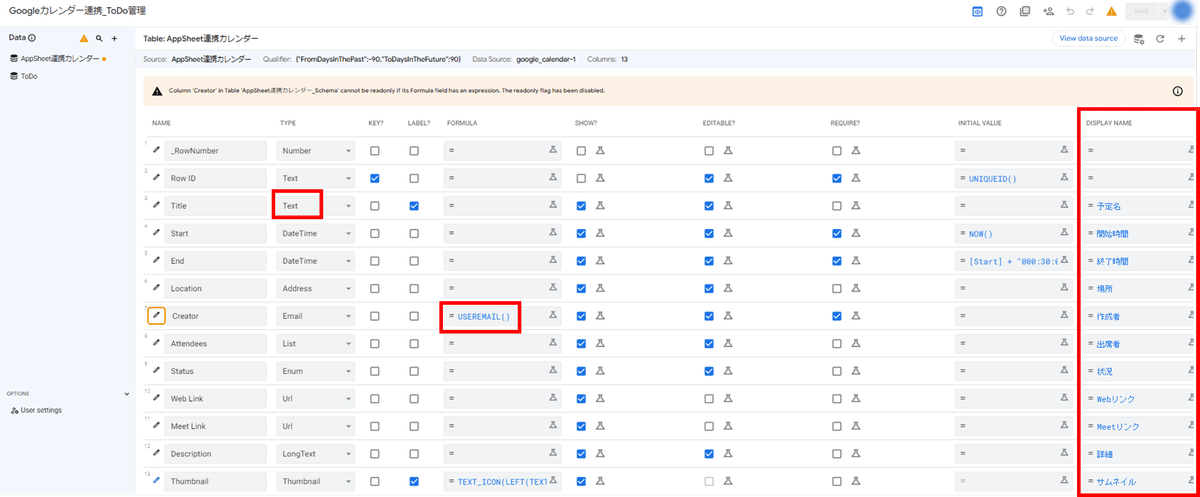Image resolution: width=1200 pixels, height=497 pixels.
Task: Toggle the Editable checkbox for Start
Action: click(x=709, y=233)
